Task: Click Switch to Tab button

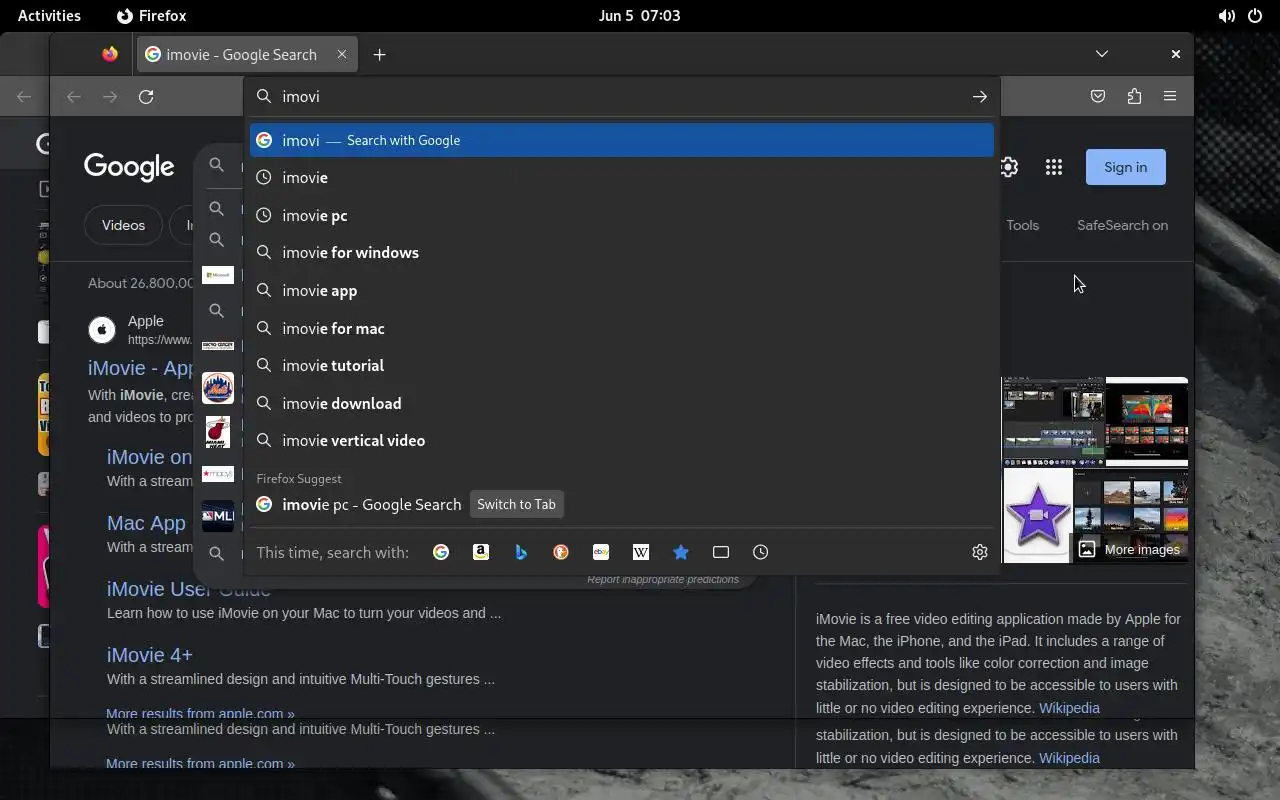Action: tap(516, 504)
